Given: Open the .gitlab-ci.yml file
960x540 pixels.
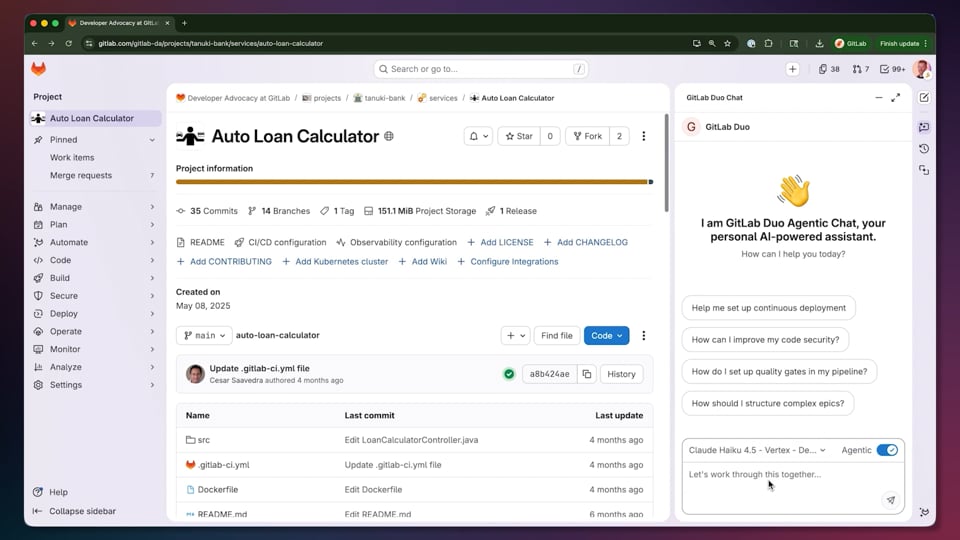Looking at the screenshot, I should click(223, 465).
